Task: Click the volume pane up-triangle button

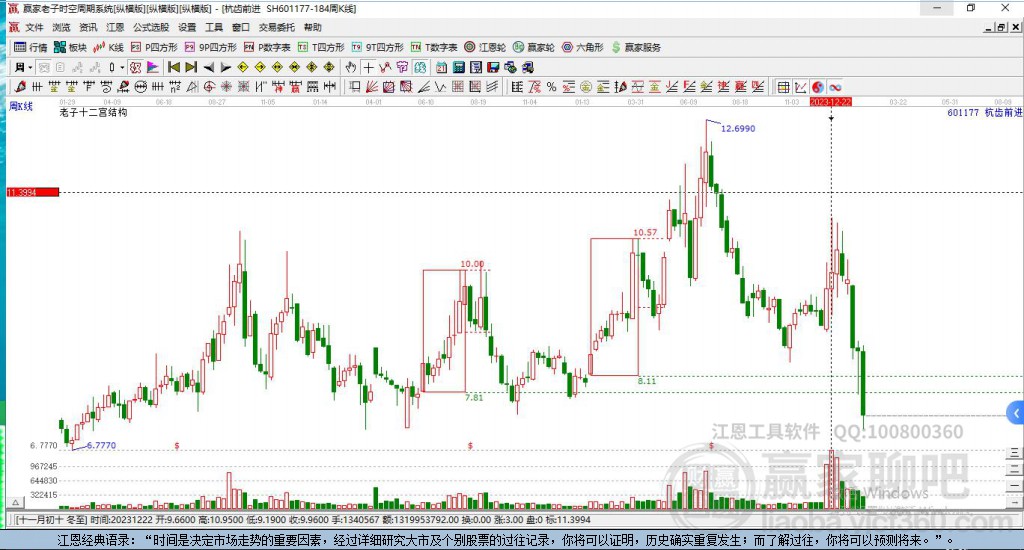Action: [x=16, y=502]
